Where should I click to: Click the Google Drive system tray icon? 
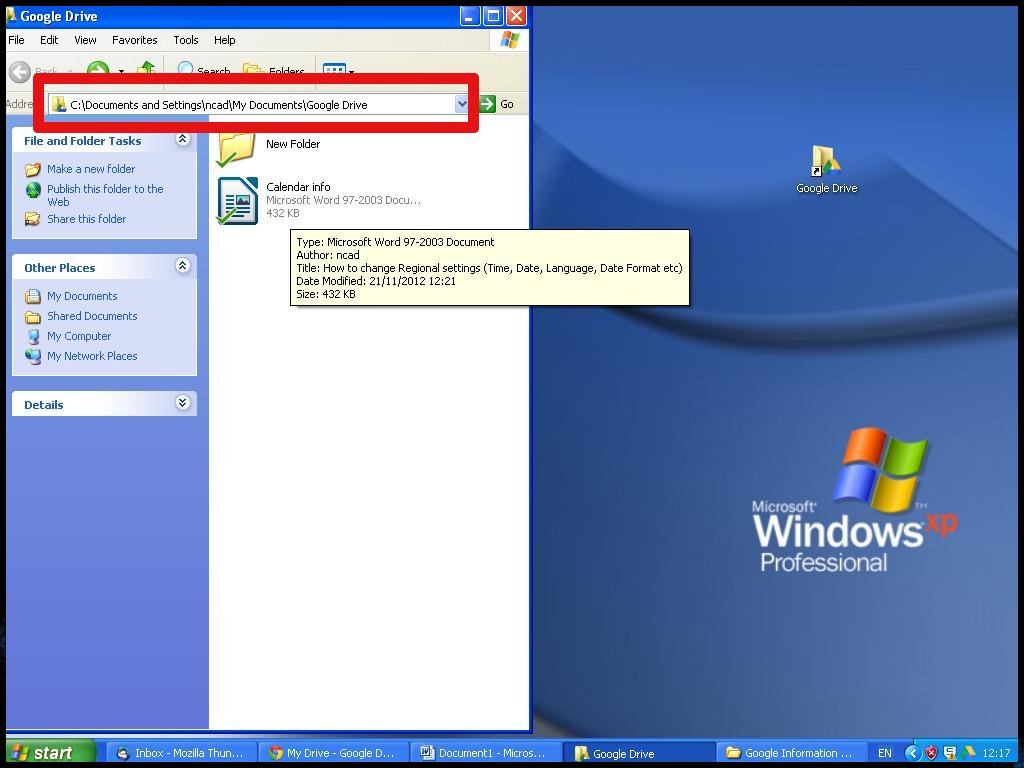pos(969,752)
